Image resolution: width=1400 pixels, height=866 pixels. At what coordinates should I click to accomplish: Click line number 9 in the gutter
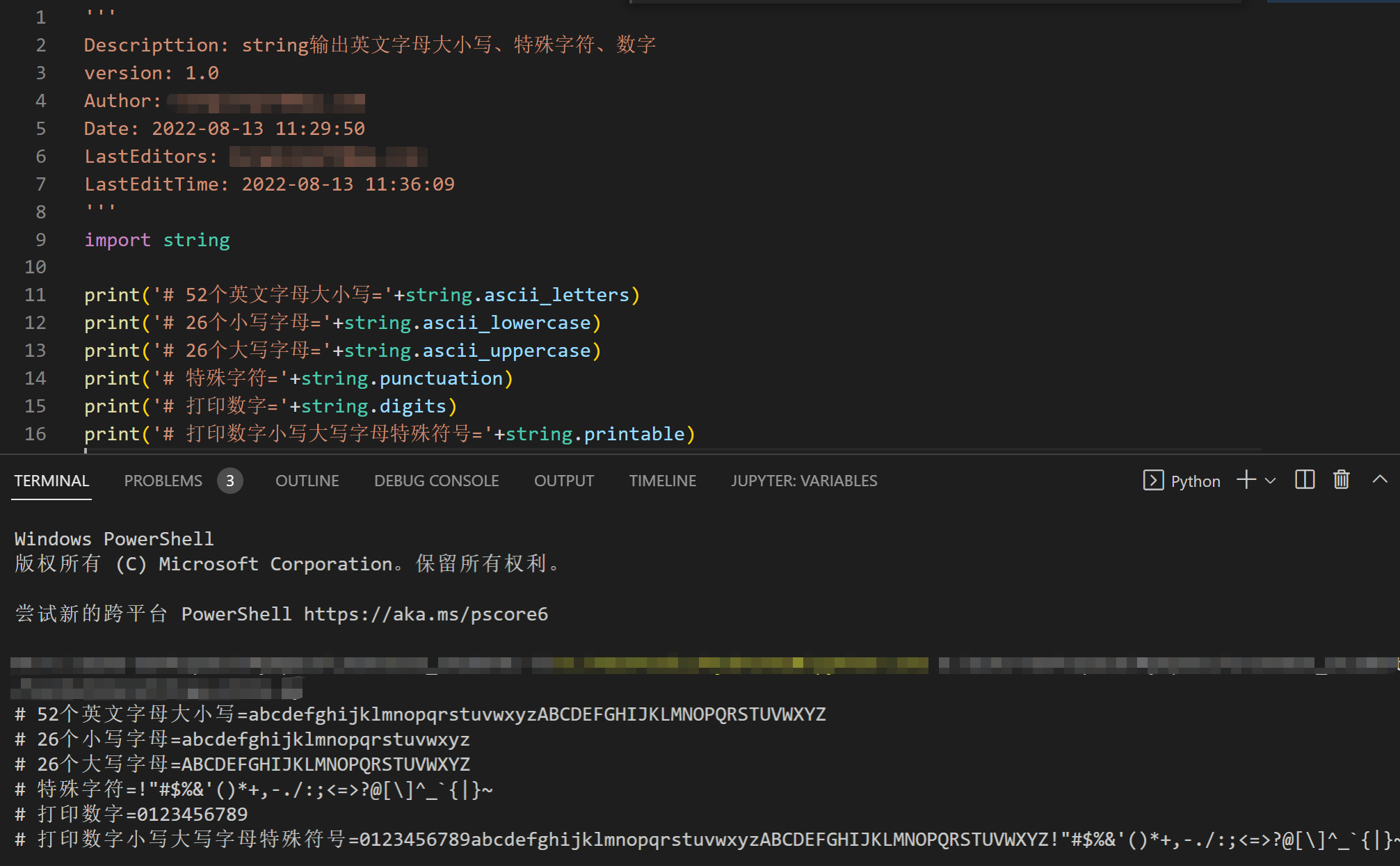point(41,240)
